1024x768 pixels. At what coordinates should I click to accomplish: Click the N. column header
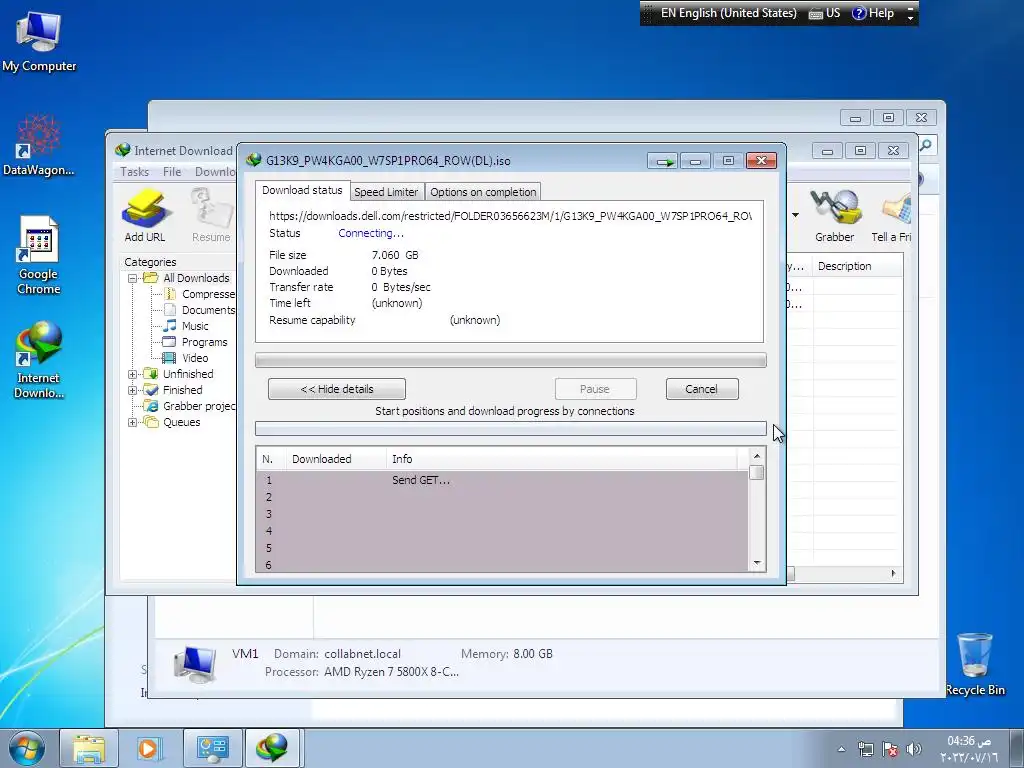click(271, 459)
